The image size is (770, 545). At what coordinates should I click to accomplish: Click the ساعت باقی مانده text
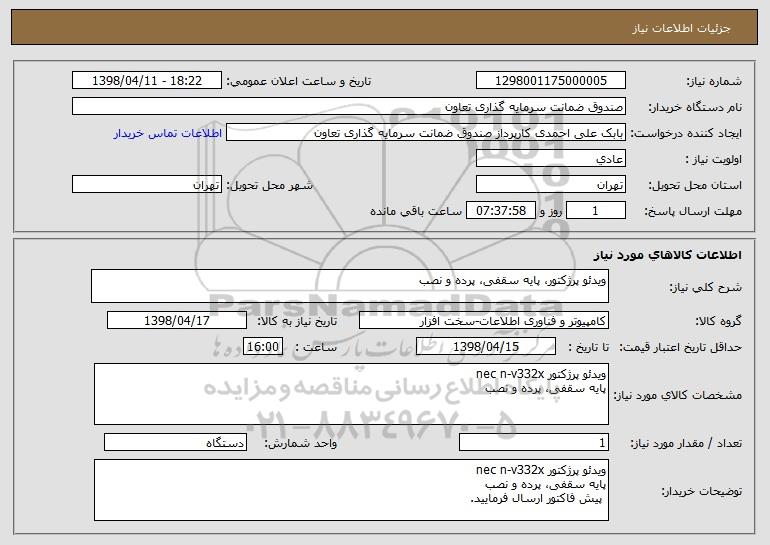(x=416, y=211)
